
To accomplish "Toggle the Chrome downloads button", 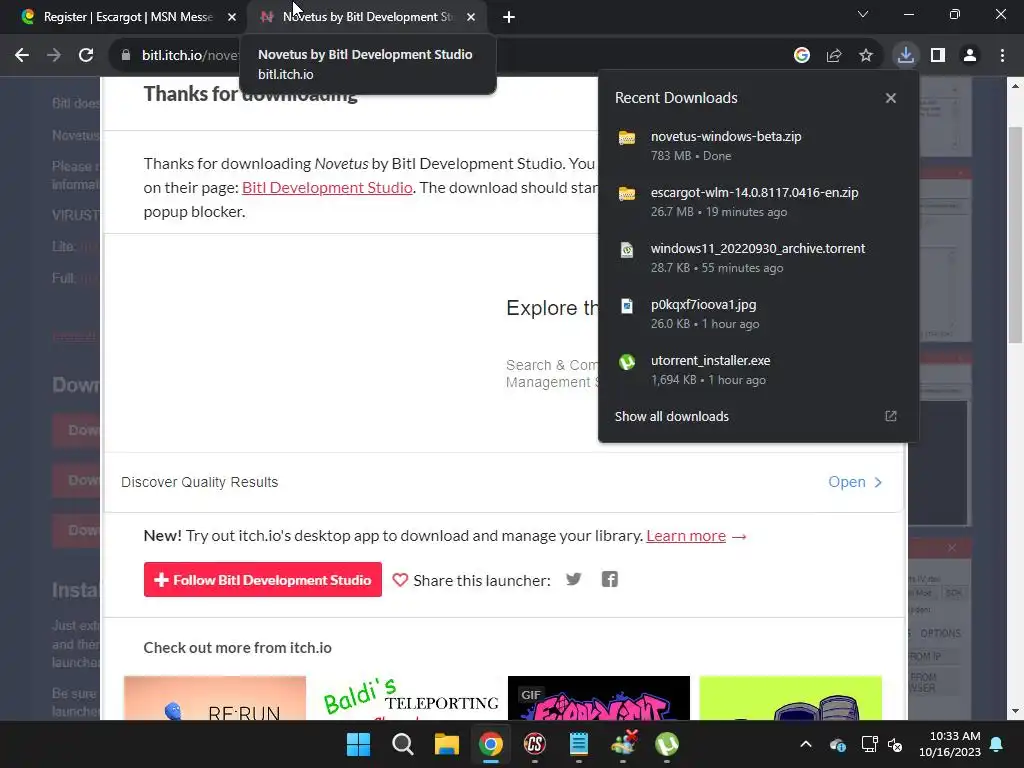I will pos(905,56).
